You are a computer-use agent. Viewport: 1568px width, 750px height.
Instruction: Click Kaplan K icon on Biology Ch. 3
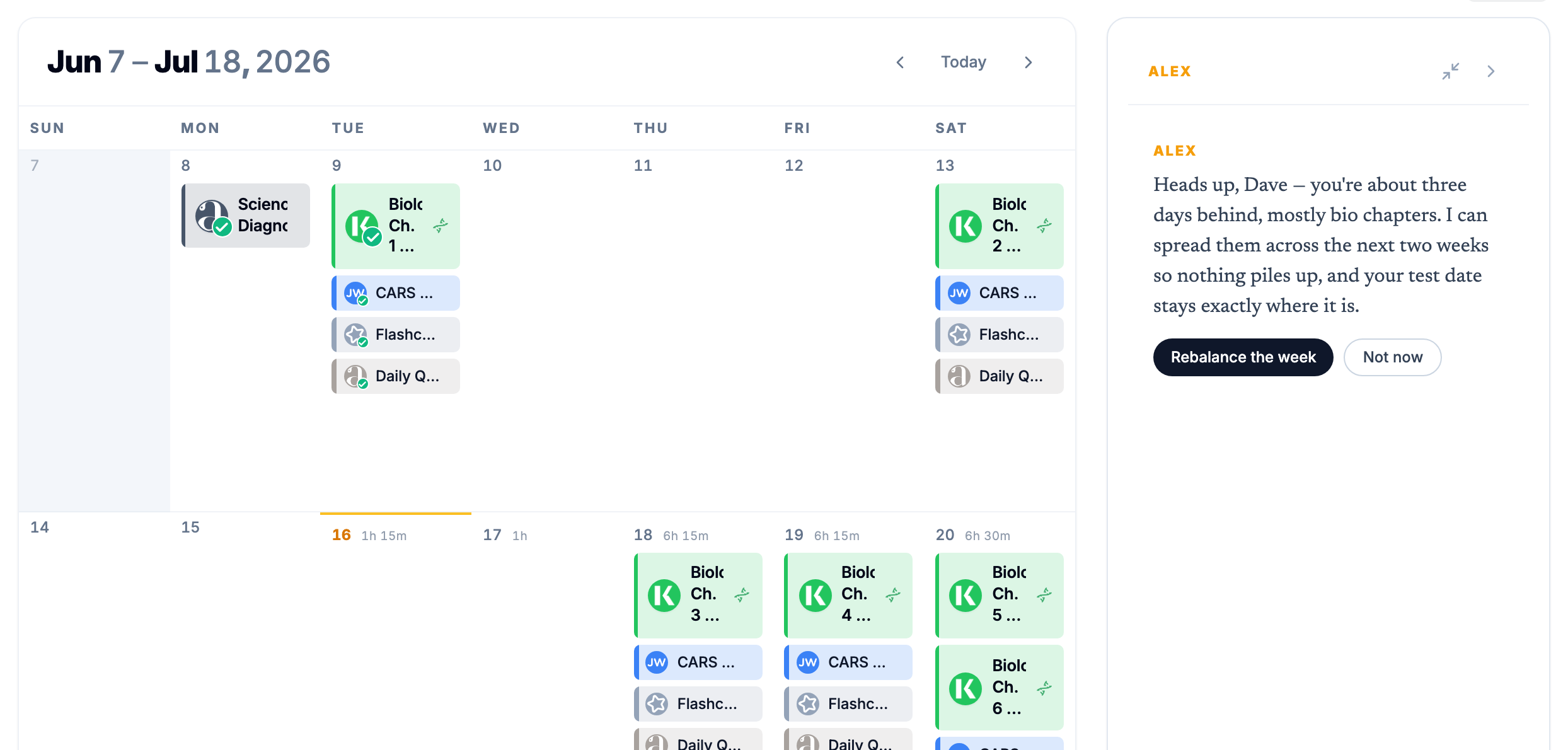[664, 596]
